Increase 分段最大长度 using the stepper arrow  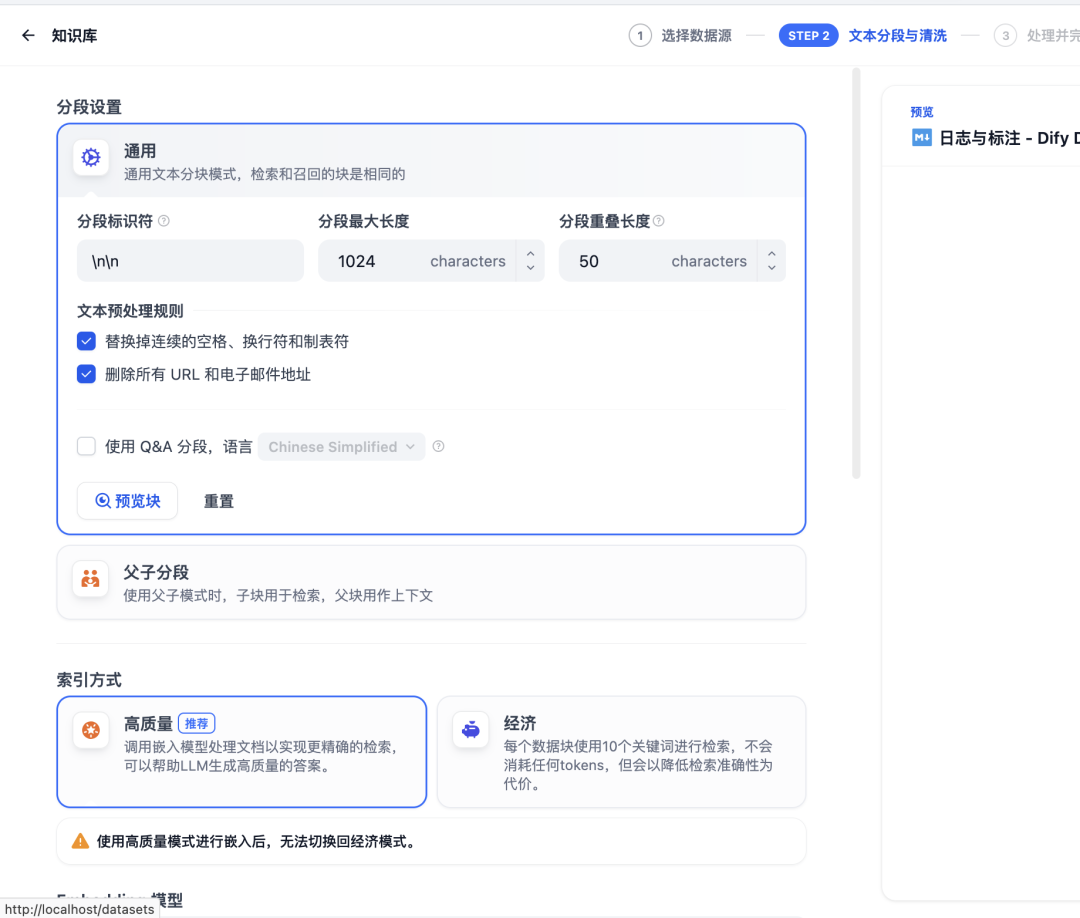[x=530, y=255]
